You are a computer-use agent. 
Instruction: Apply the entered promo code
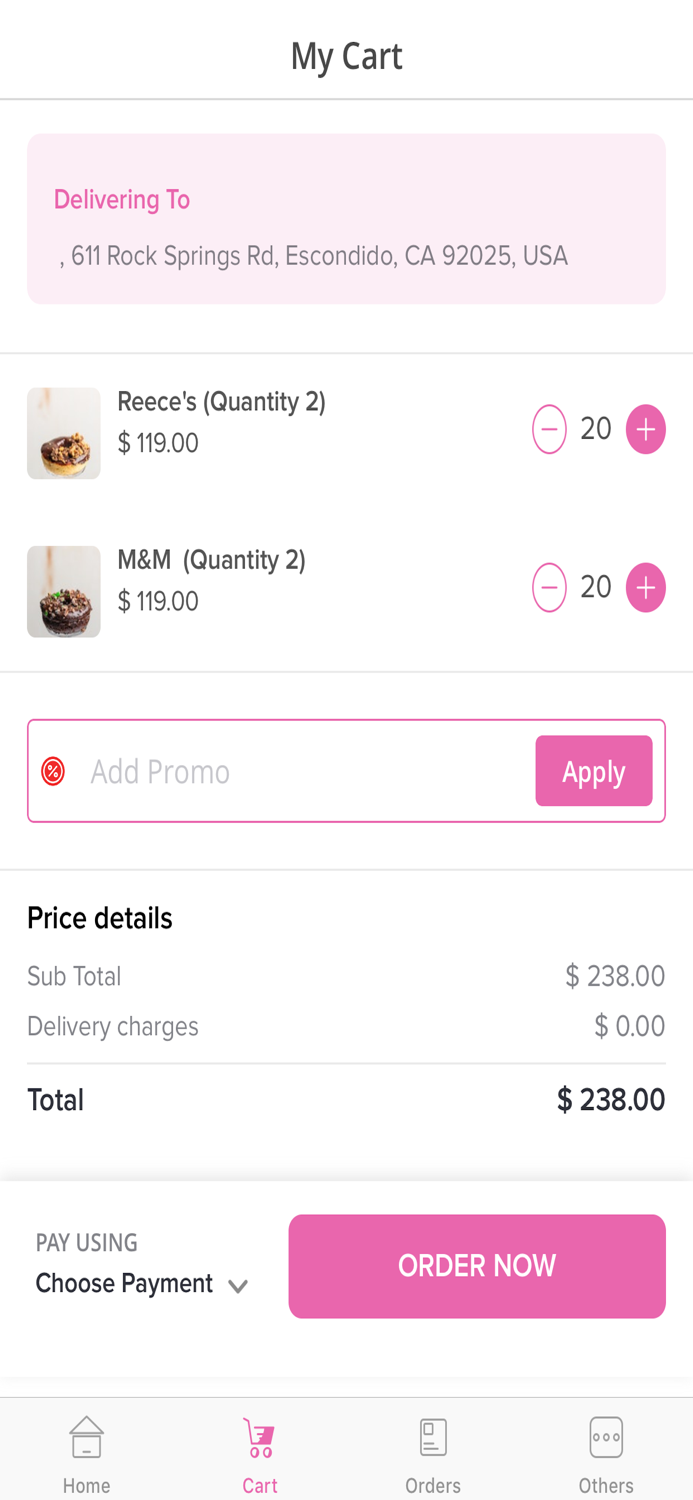click(593, 771)
